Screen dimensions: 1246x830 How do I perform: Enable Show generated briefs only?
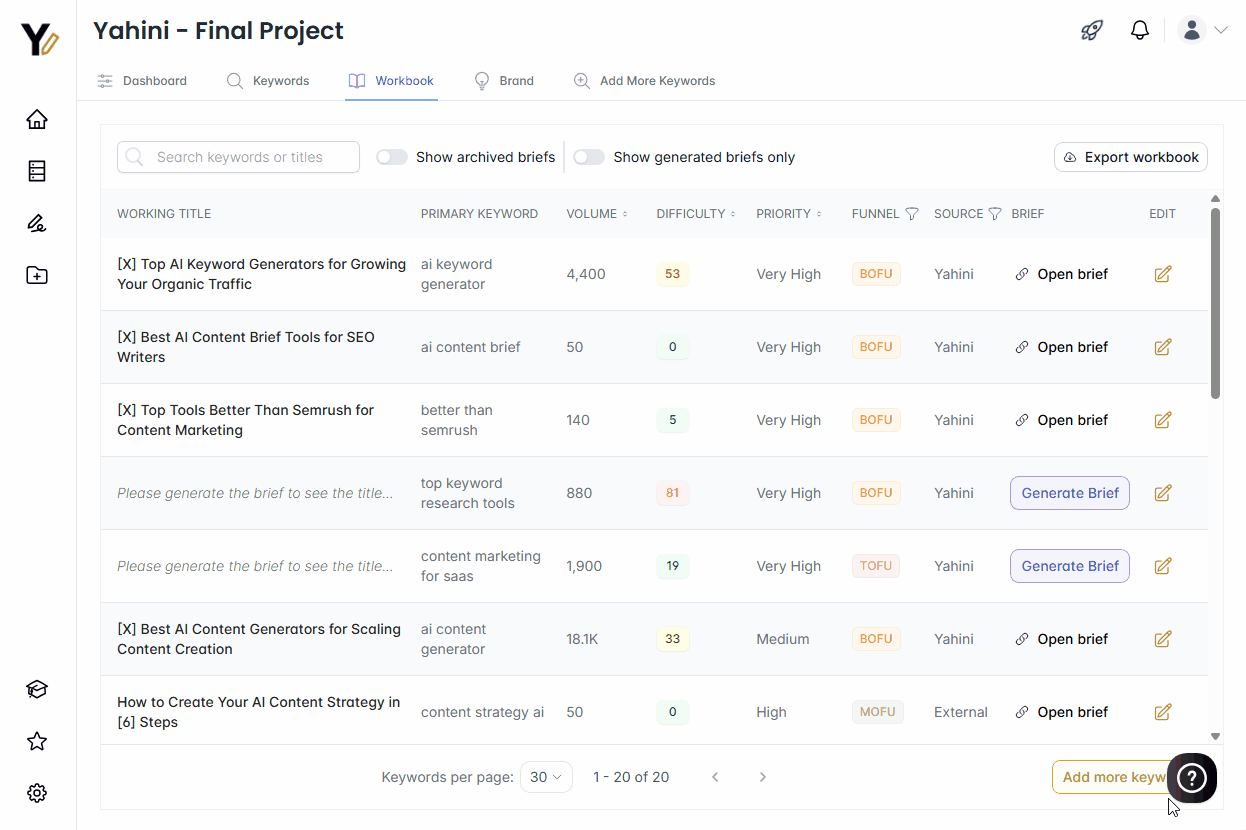589,157
